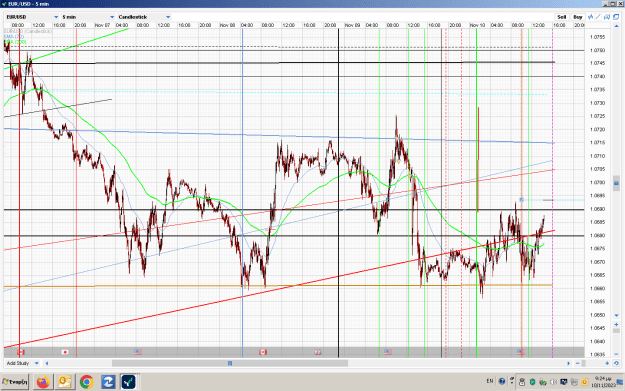This screenshot has height=391, width=625.
Task: Click the price axis plus icon
Action: coord(616,324)
